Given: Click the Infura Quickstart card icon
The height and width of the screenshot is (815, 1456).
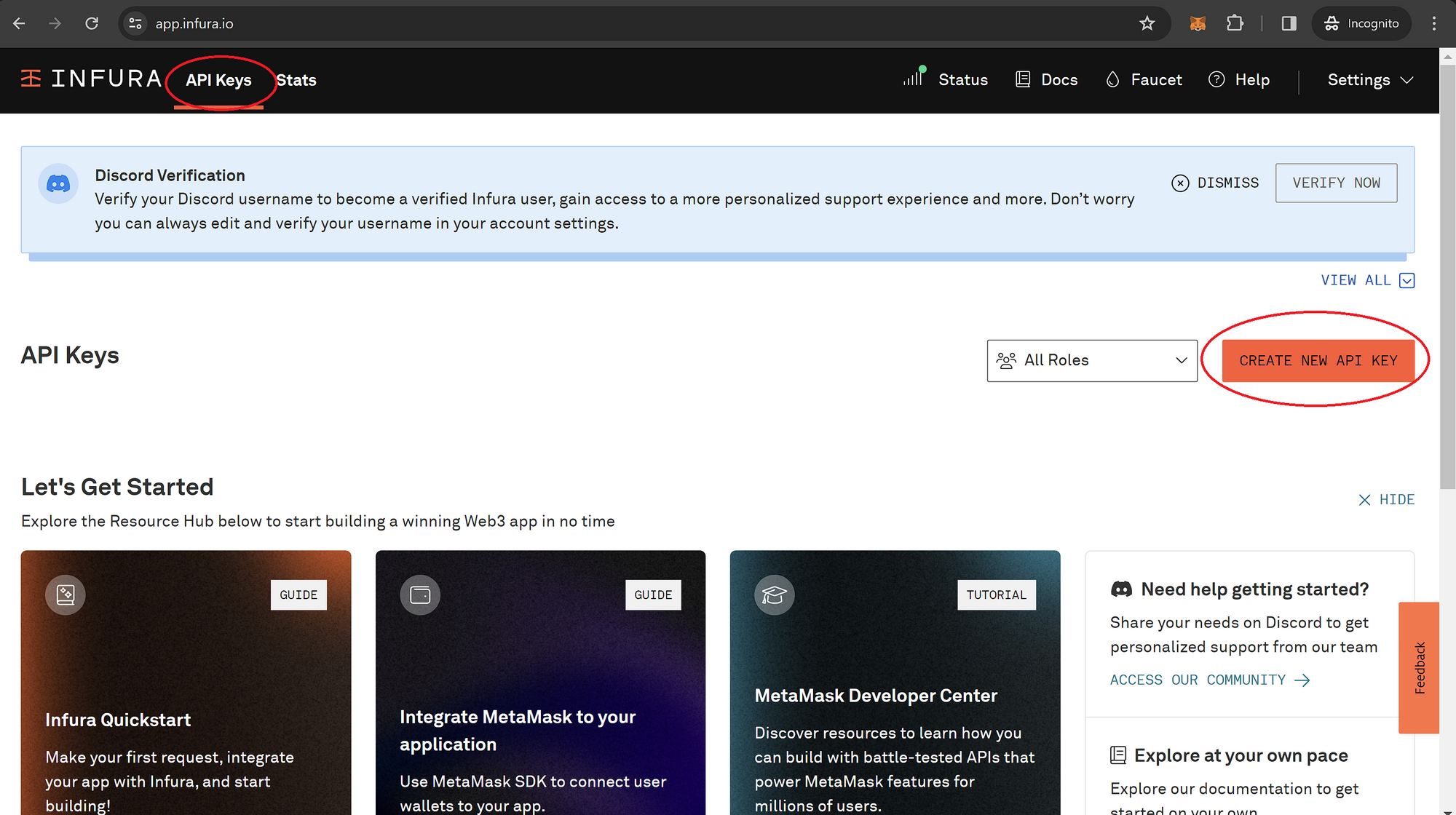Looking at the screenshot, I should (x=66, y=595).
